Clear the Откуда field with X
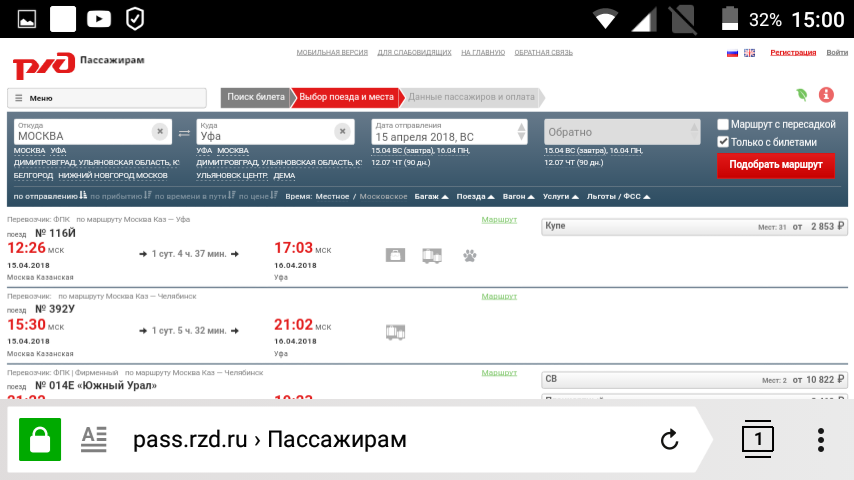The height and width of the screenshot is (480, 854). click(160, 131)
